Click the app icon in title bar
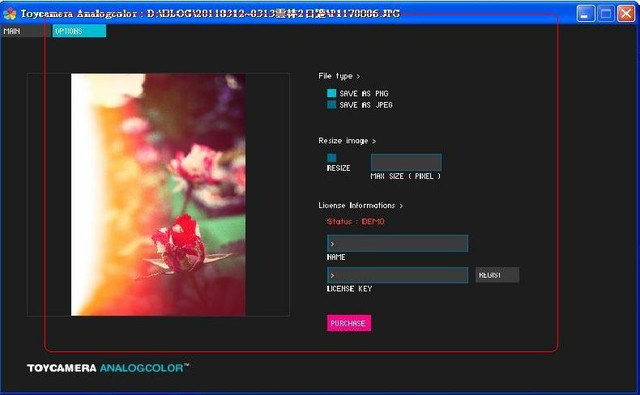This screenshot has height=395, width=640. pos(10,14)
